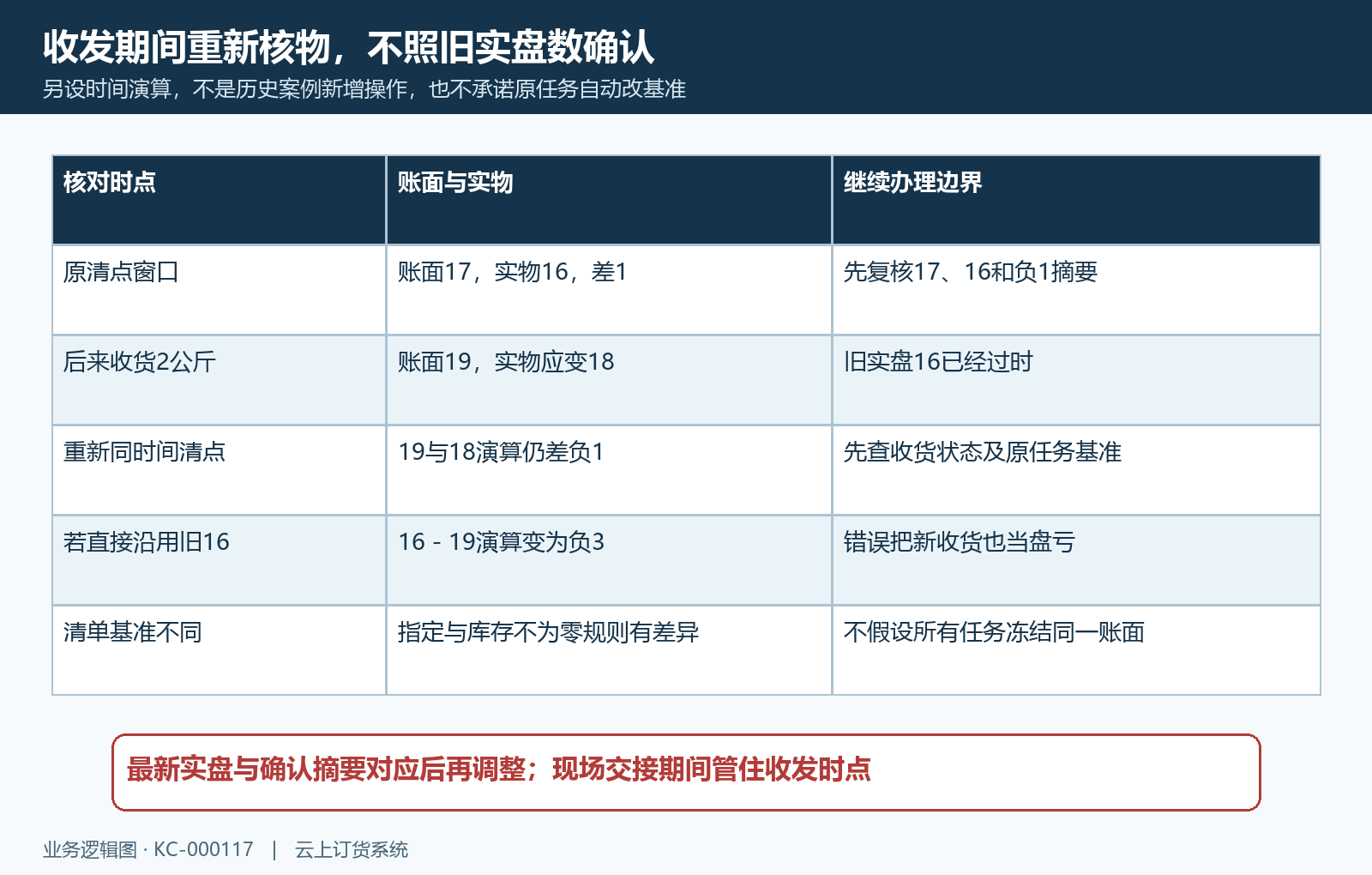Viewport: 1372px width, 875px height.
Task: Click the cell '账面17，实物16，差1'
Action: 609,290
